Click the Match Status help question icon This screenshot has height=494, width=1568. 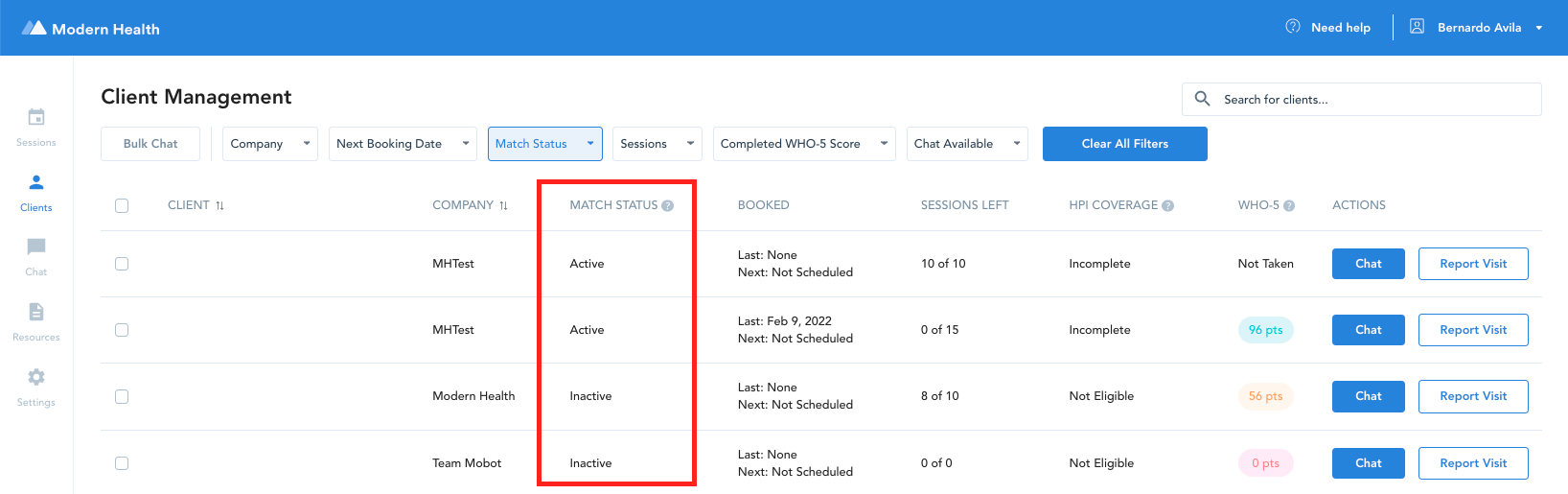coord(668,205)
